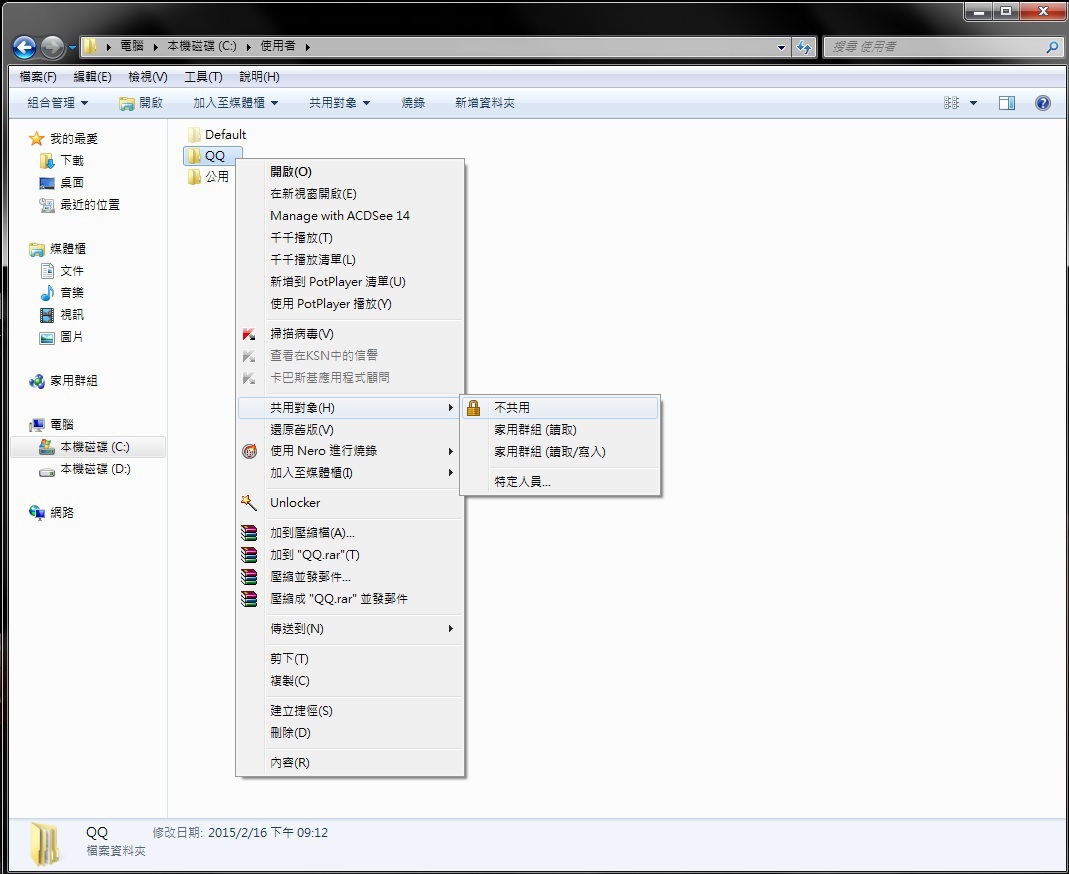Choose 使用 PotPlayer 播放(Y)
This screenshot has width=1069, height=874.
[350, 304]
